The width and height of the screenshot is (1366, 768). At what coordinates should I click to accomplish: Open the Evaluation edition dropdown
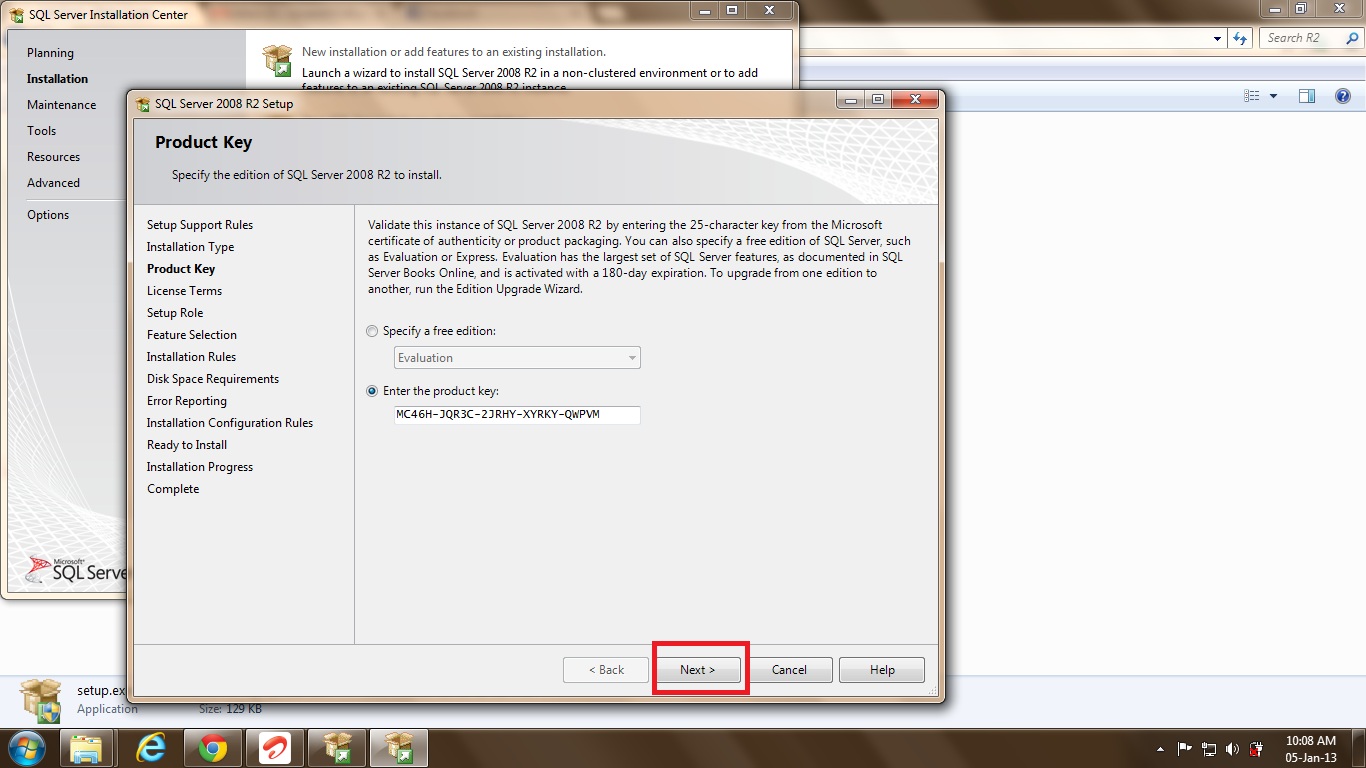pos(517,358)
